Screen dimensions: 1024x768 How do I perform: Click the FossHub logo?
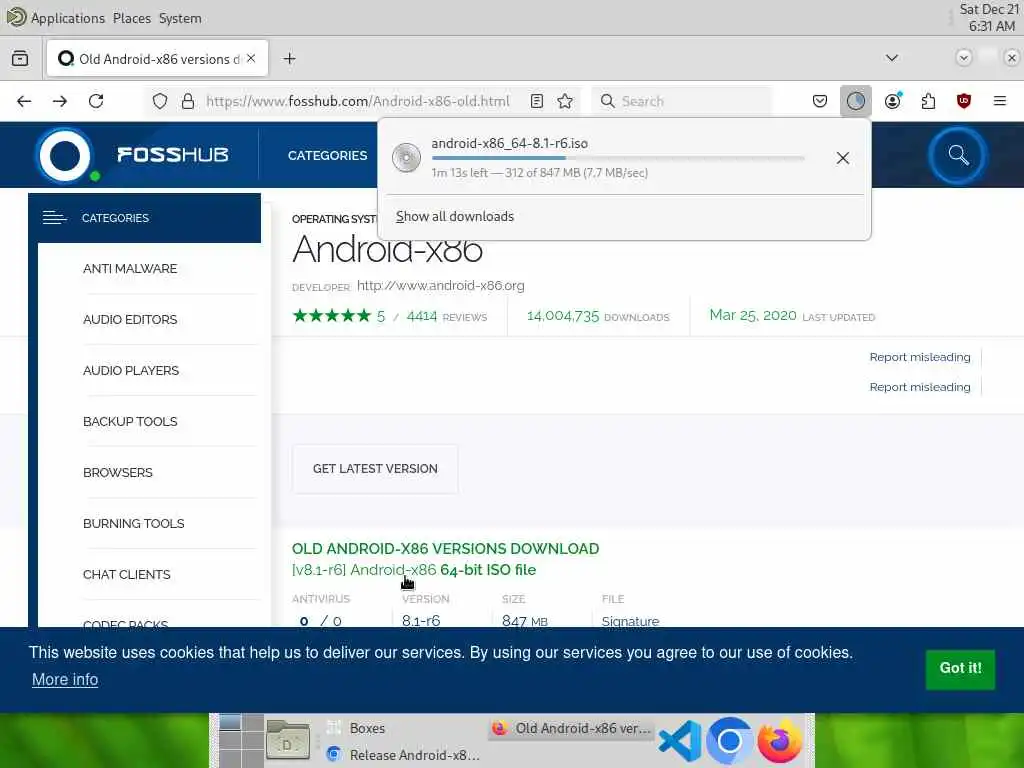pyautogui.click(x=133, y=155)
